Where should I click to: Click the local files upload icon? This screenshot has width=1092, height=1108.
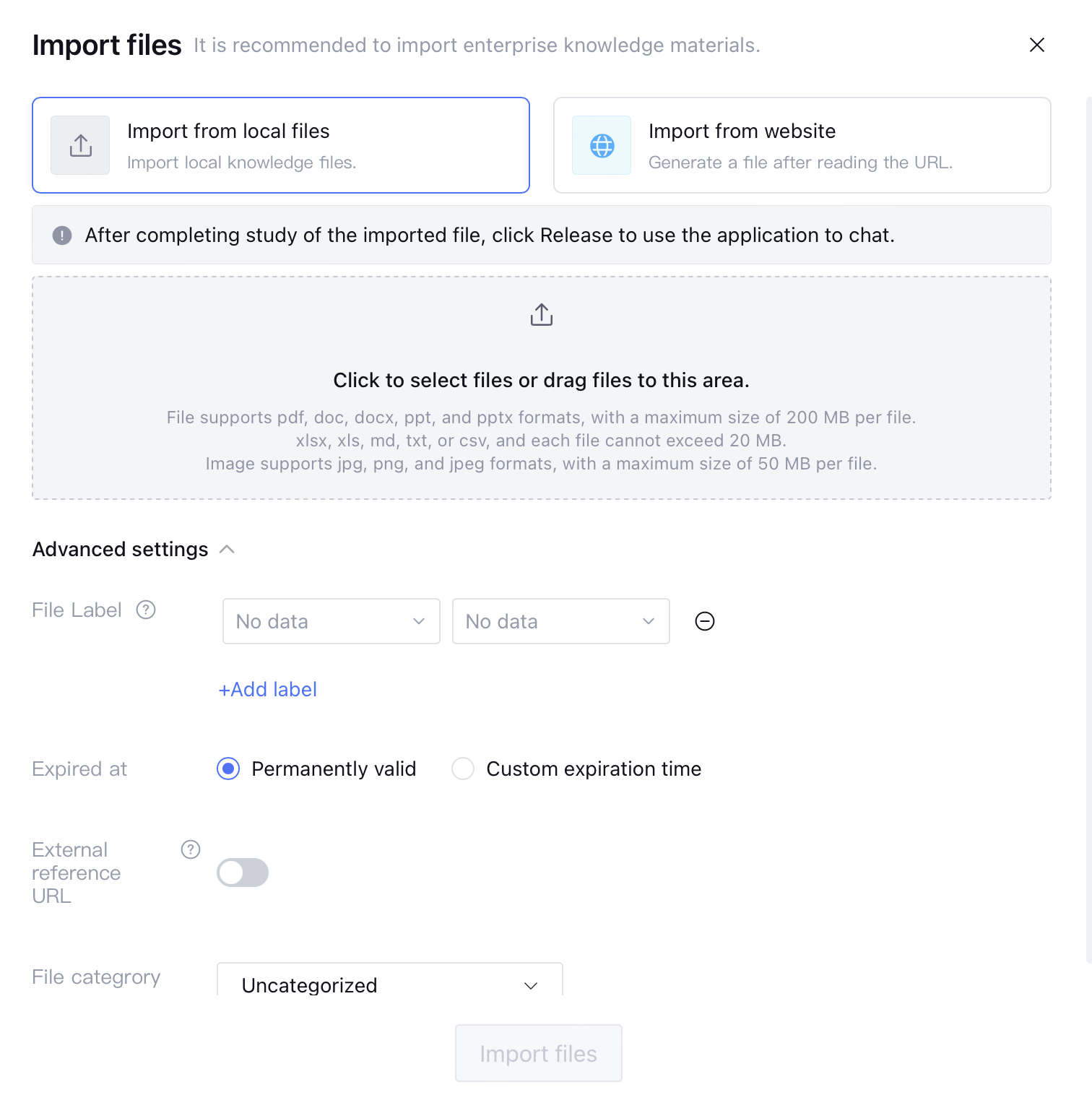pos(80,145)
